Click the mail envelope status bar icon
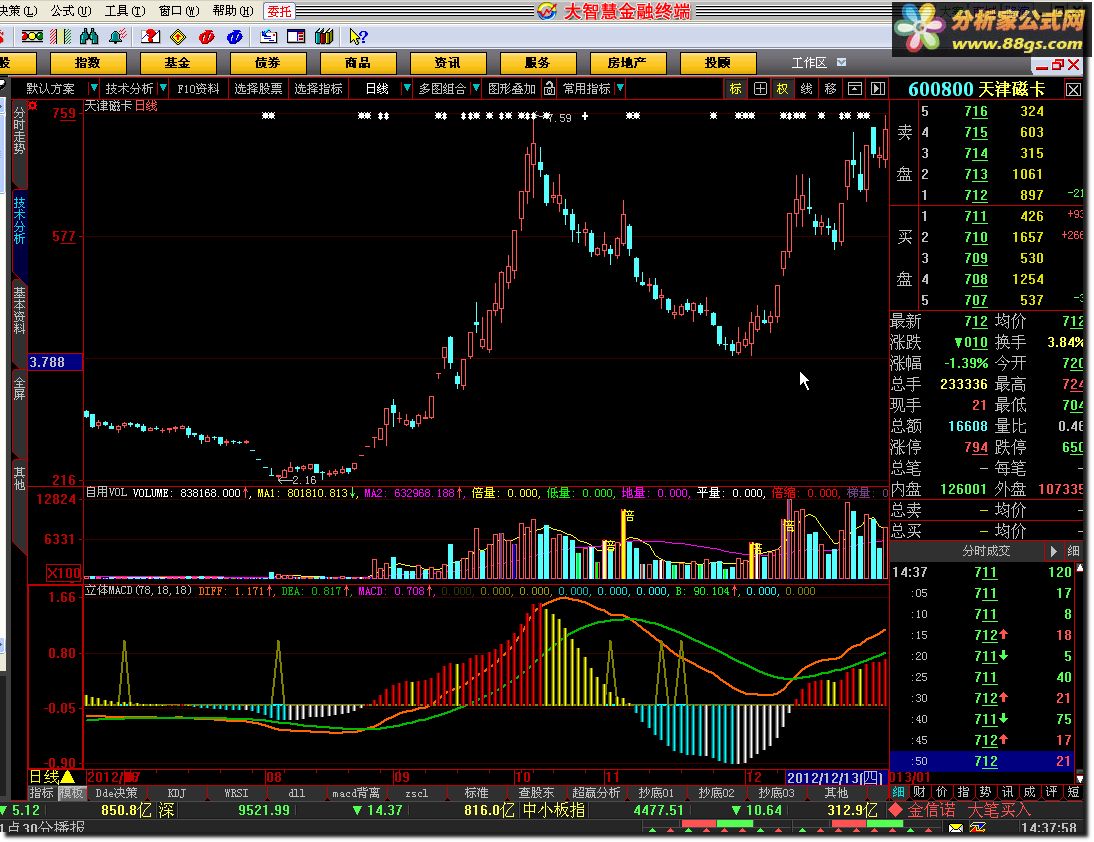The height and width of the screenshot is (842, 1094). pos(955,828)
